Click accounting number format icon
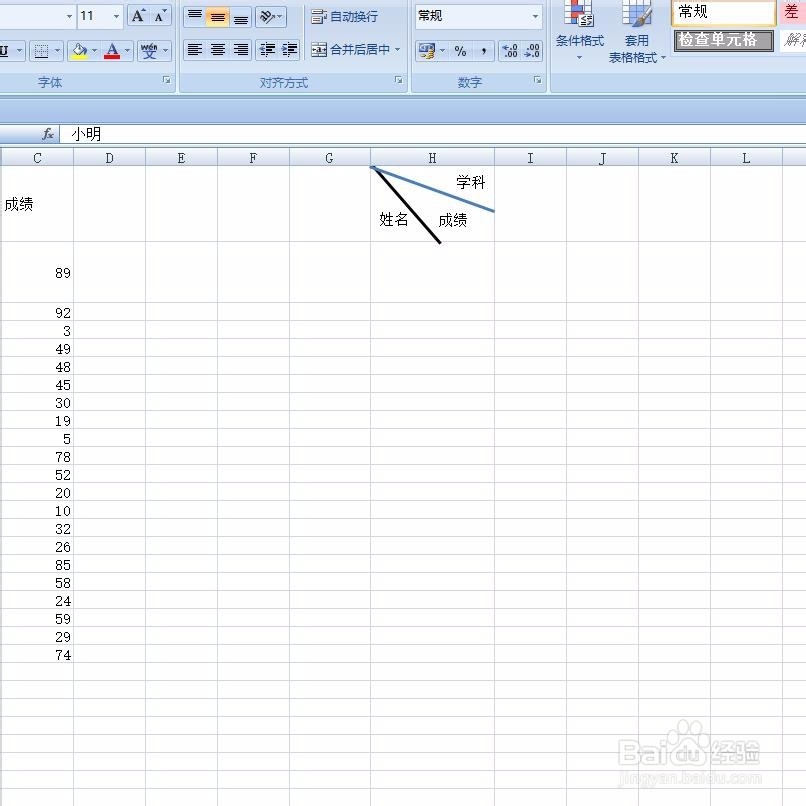806x806 pixels. [427, 50]
